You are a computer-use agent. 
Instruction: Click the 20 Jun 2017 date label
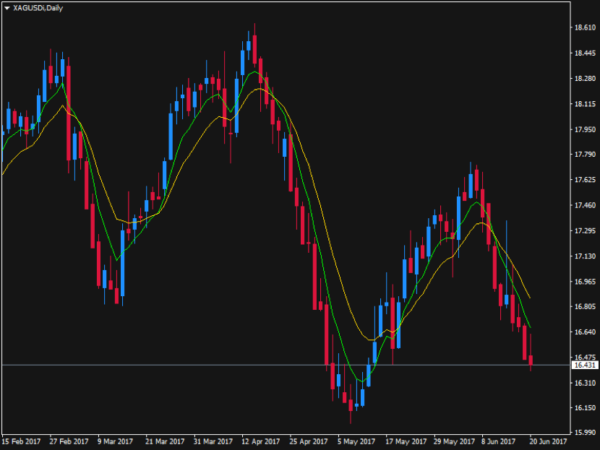click(548, 442)
